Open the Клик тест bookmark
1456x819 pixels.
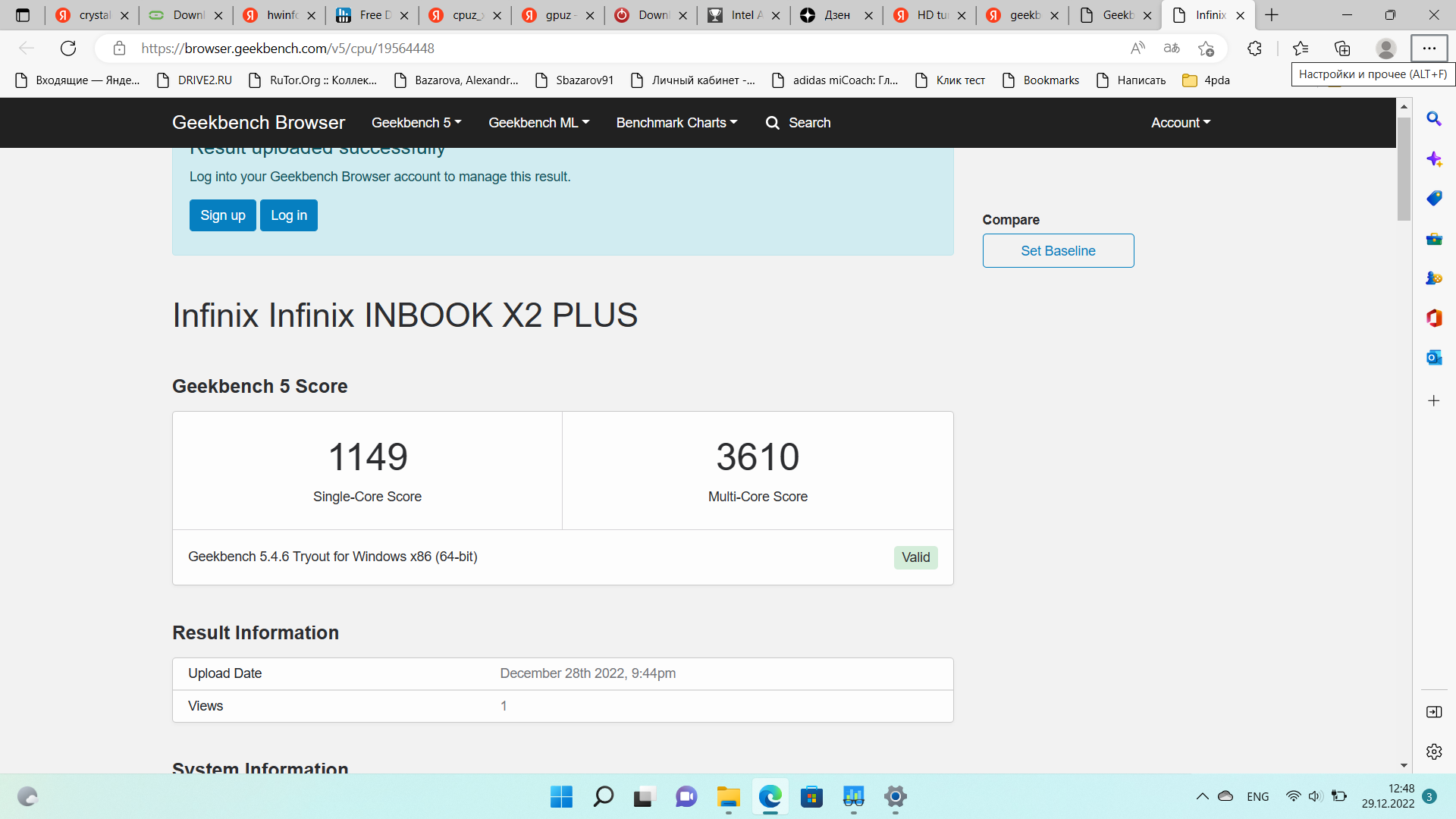pos(950,80)
